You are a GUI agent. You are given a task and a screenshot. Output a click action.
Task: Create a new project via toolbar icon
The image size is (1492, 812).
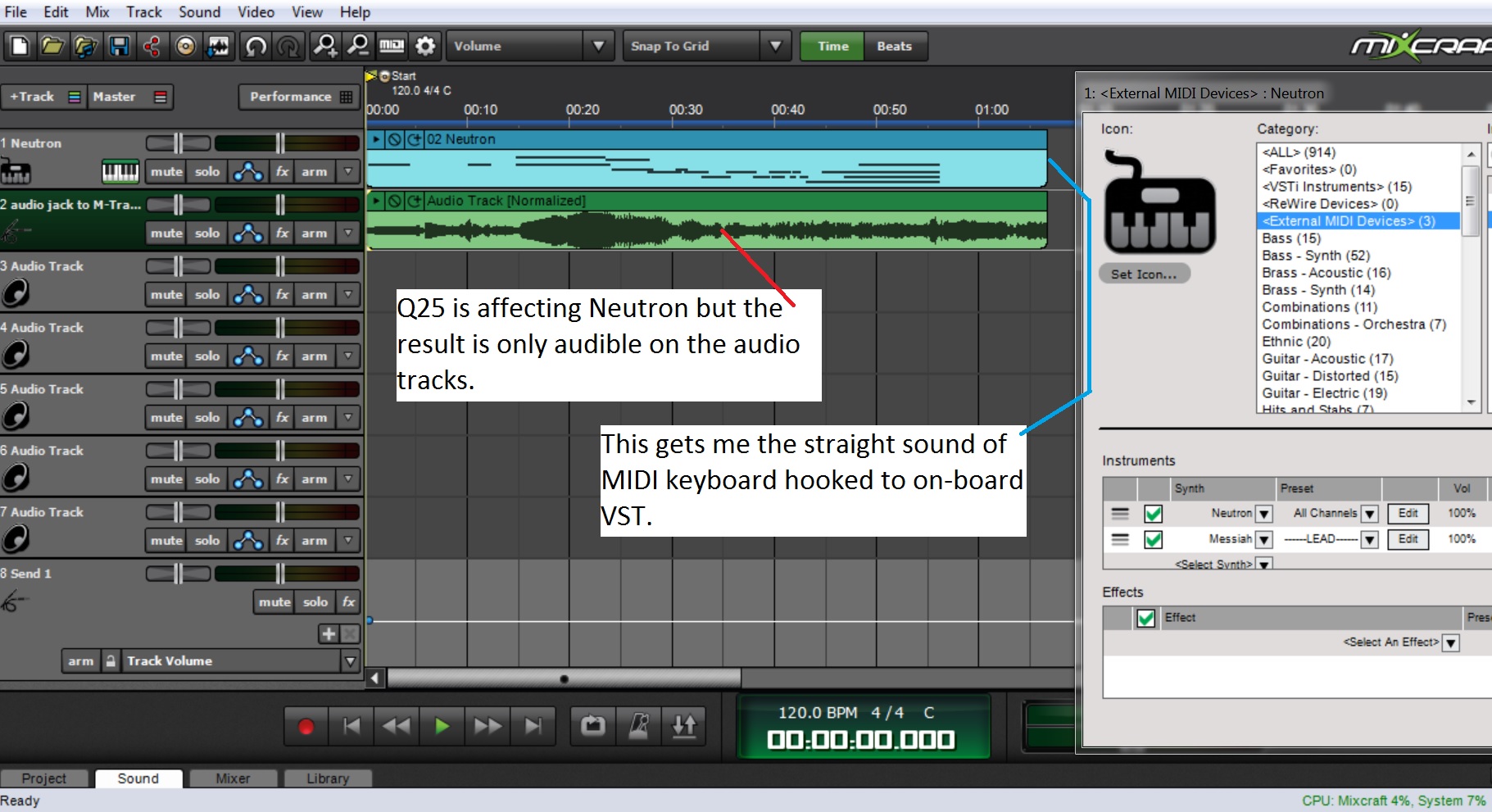(x=20, y=46)
